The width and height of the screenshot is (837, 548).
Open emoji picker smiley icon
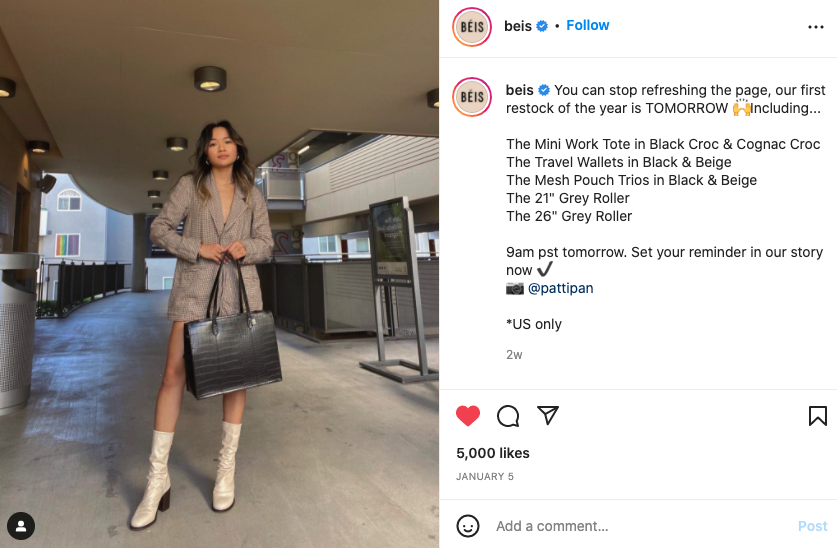pos(468,526)
